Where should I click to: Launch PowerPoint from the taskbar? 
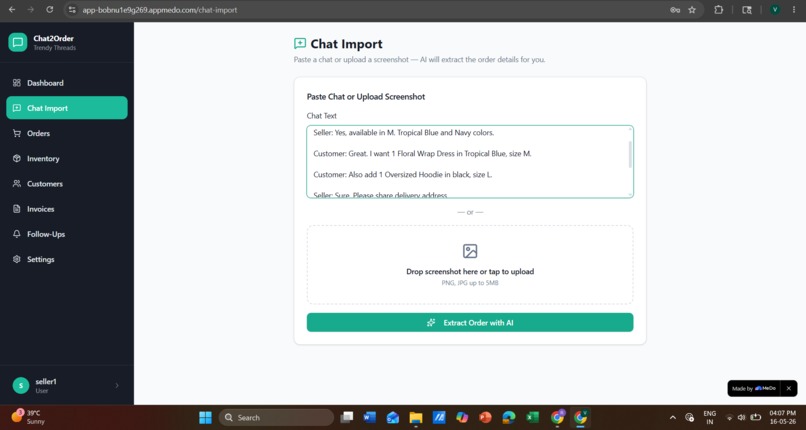point(485,418)
